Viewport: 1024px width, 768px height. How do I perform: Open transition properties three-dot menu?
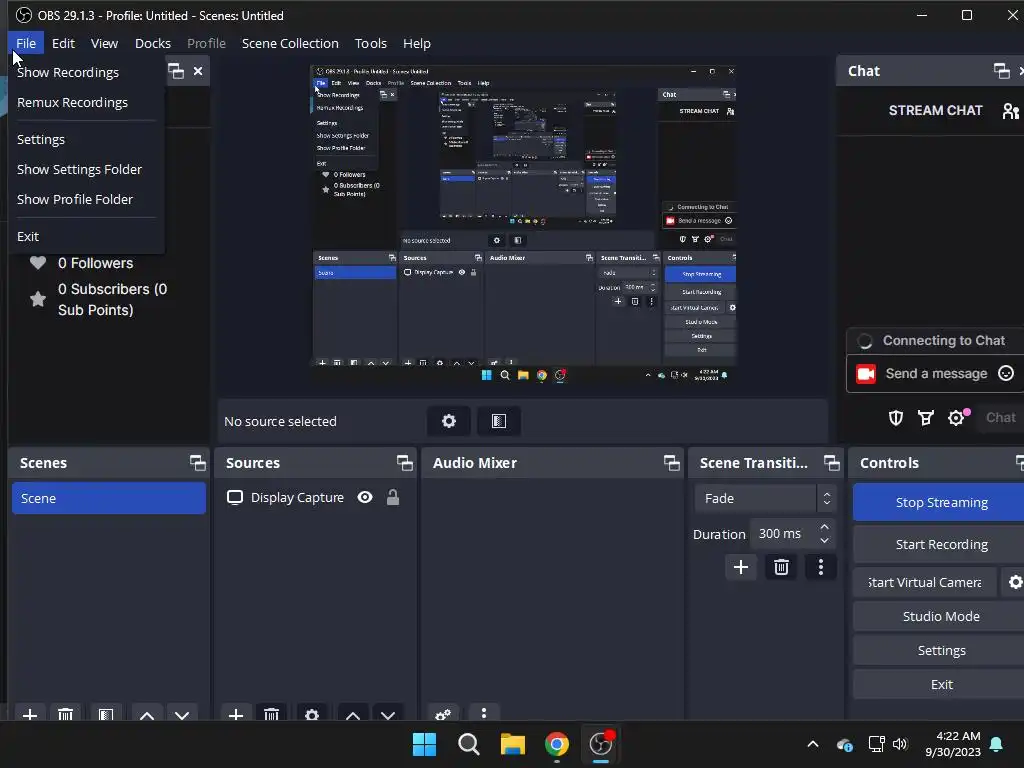coord(821,567)
